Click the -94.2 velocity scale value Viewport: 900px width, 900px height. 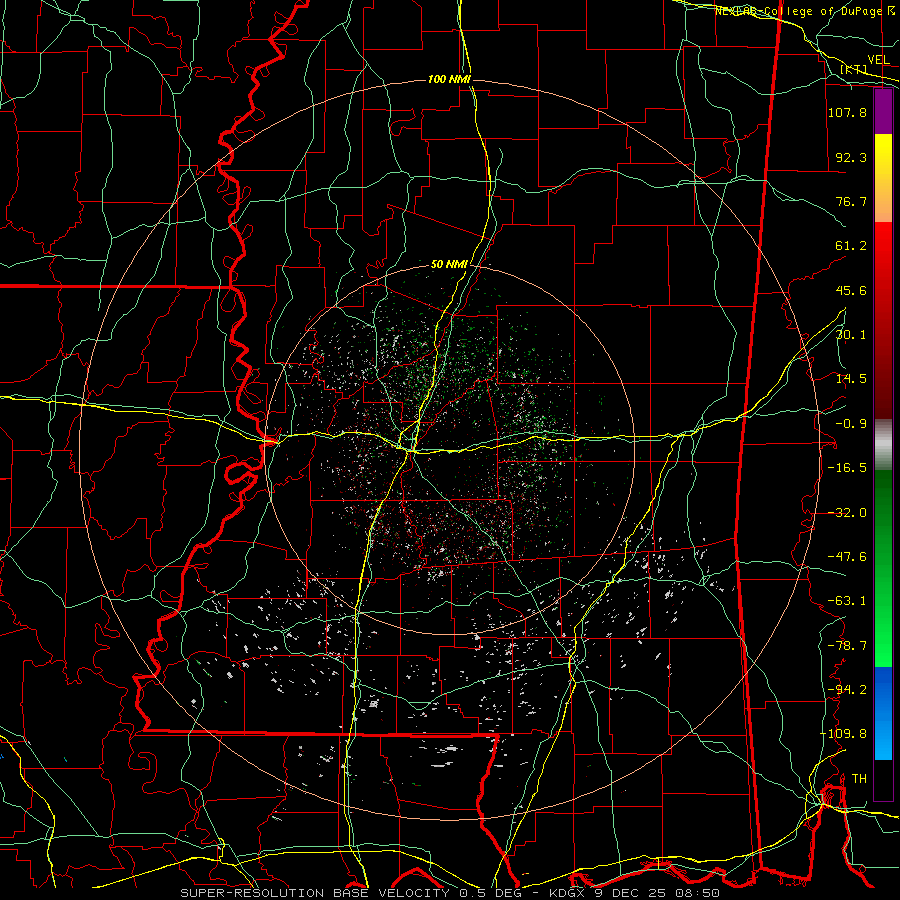click(847, 690)
